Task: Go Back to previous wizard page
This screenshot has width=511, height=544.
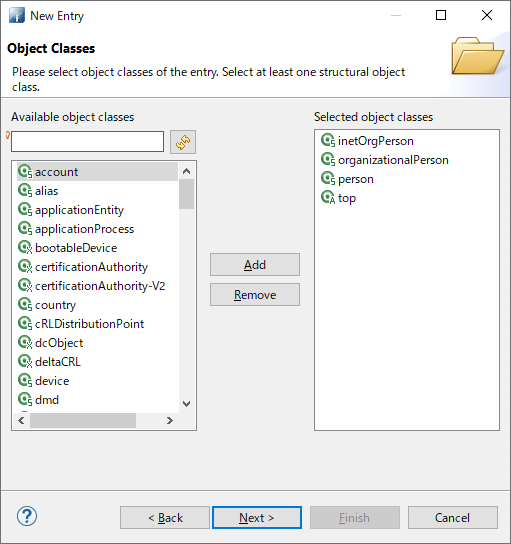Action: point(165,518)
